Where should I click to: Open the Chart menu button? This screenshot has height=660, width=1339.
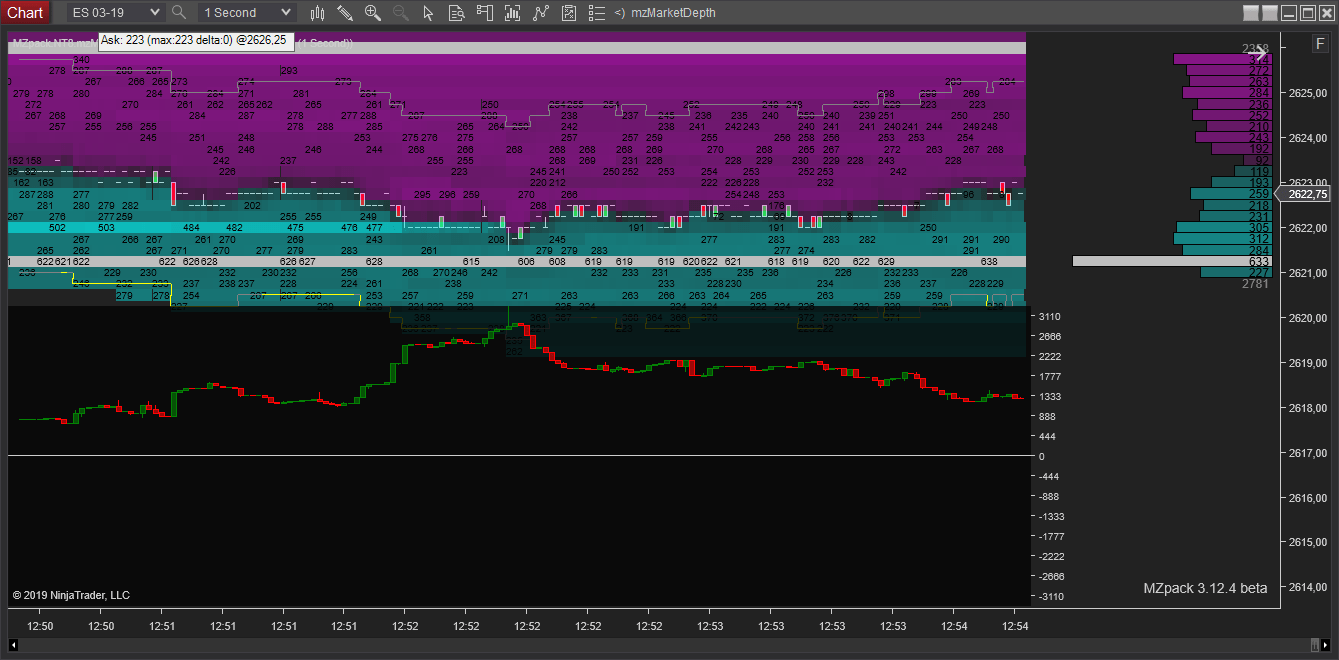click(25, 12)
